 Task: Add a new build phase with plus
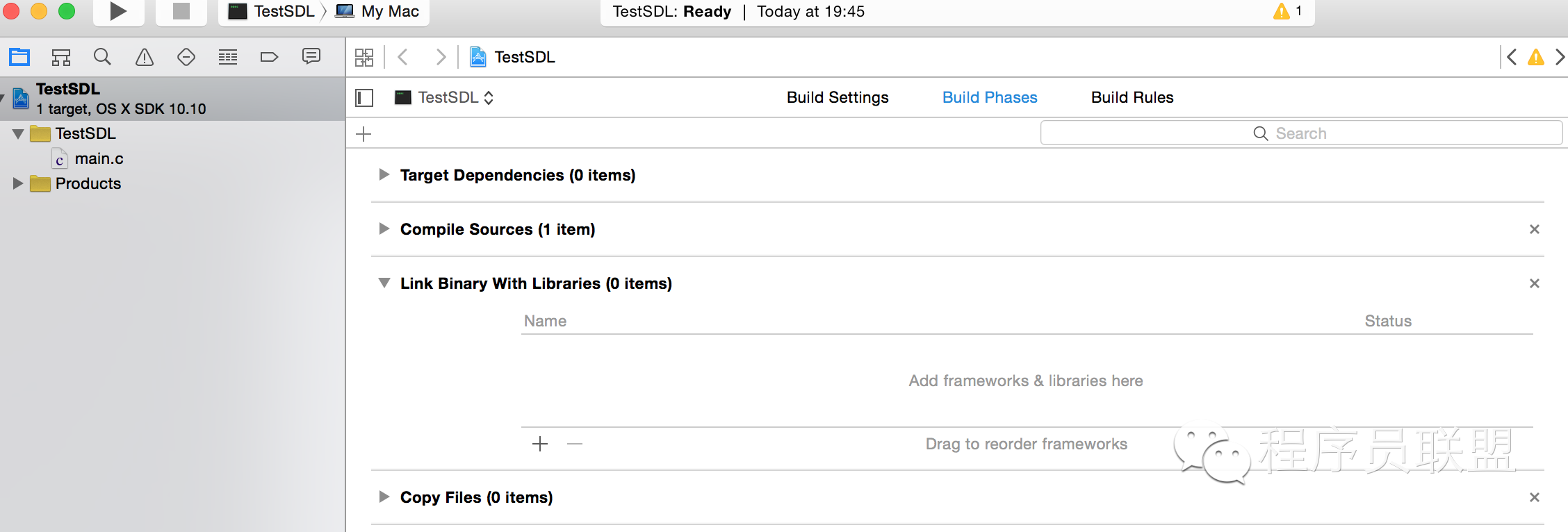pyautogui.click(x=364, y=134)
